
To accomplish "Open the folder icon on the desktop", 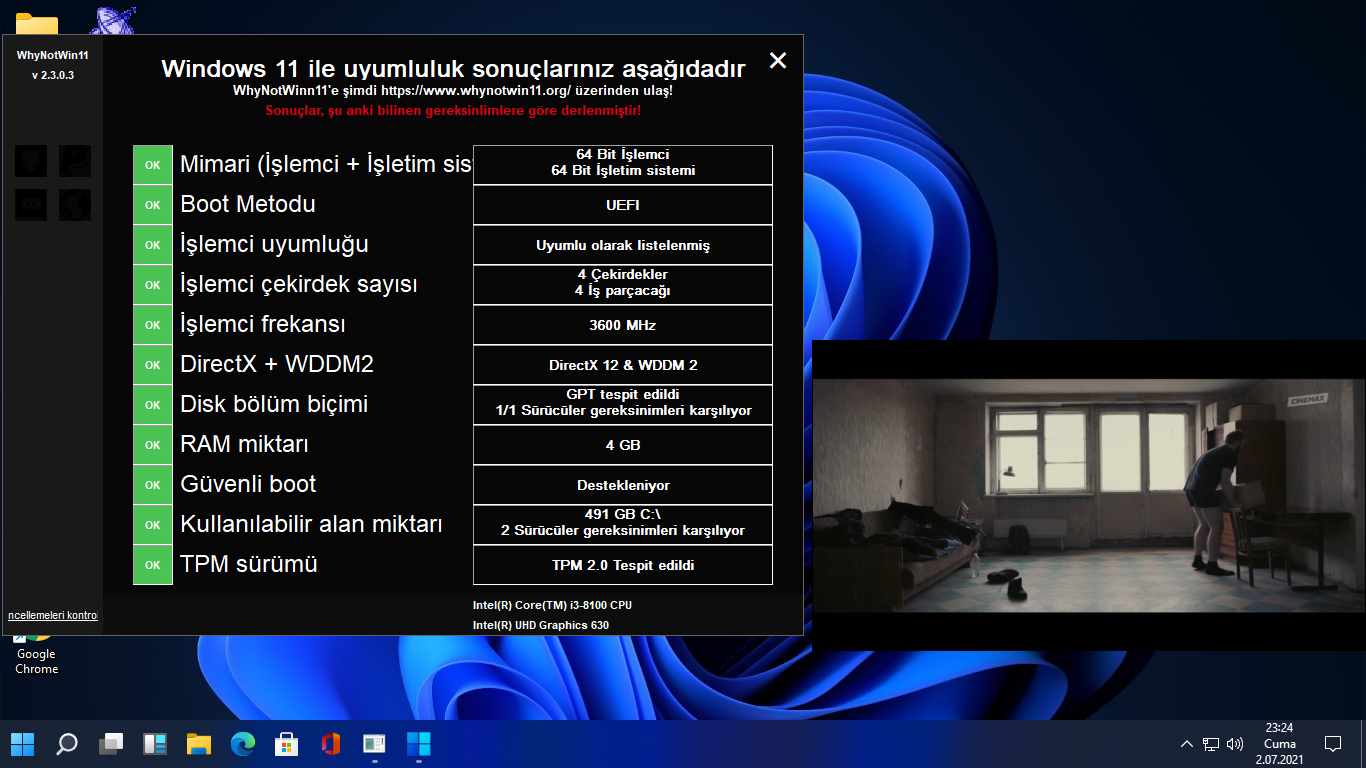I will coord(36,24).
